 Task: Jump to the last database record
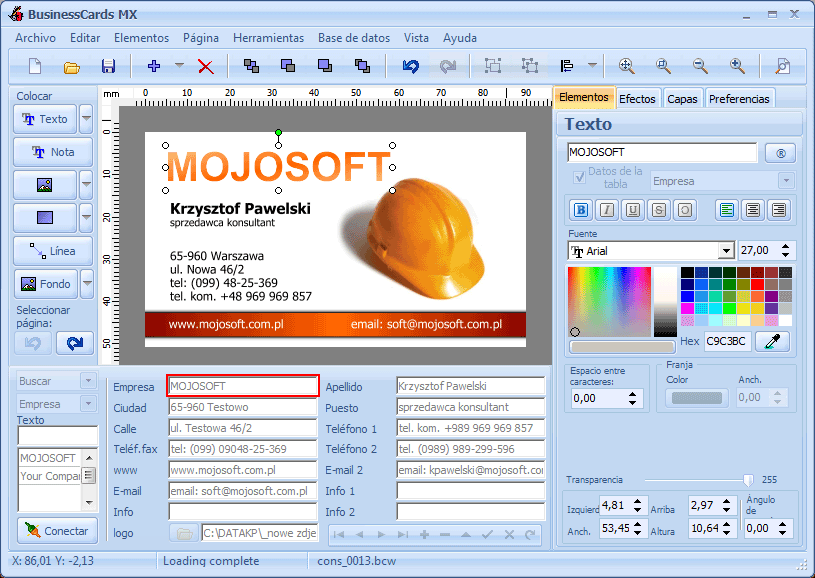point(403,534)
